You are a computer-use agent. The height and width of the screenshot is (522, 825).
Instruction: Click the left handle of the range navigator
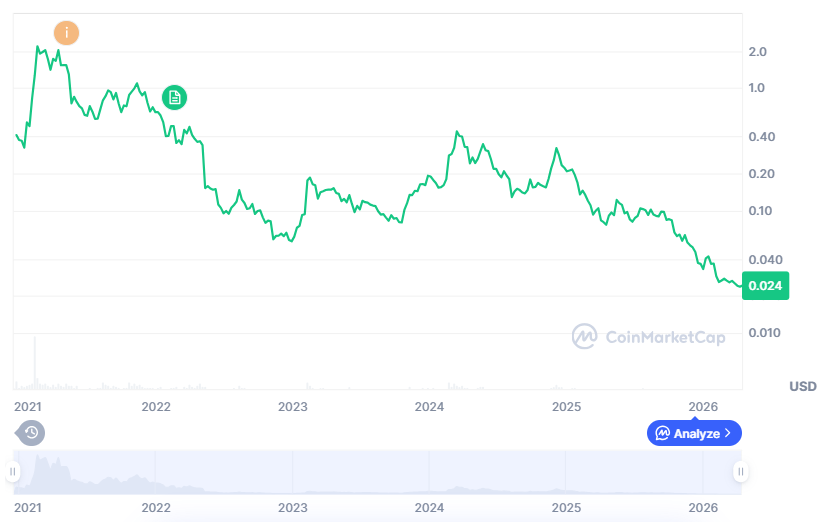[x=13, y=471]
